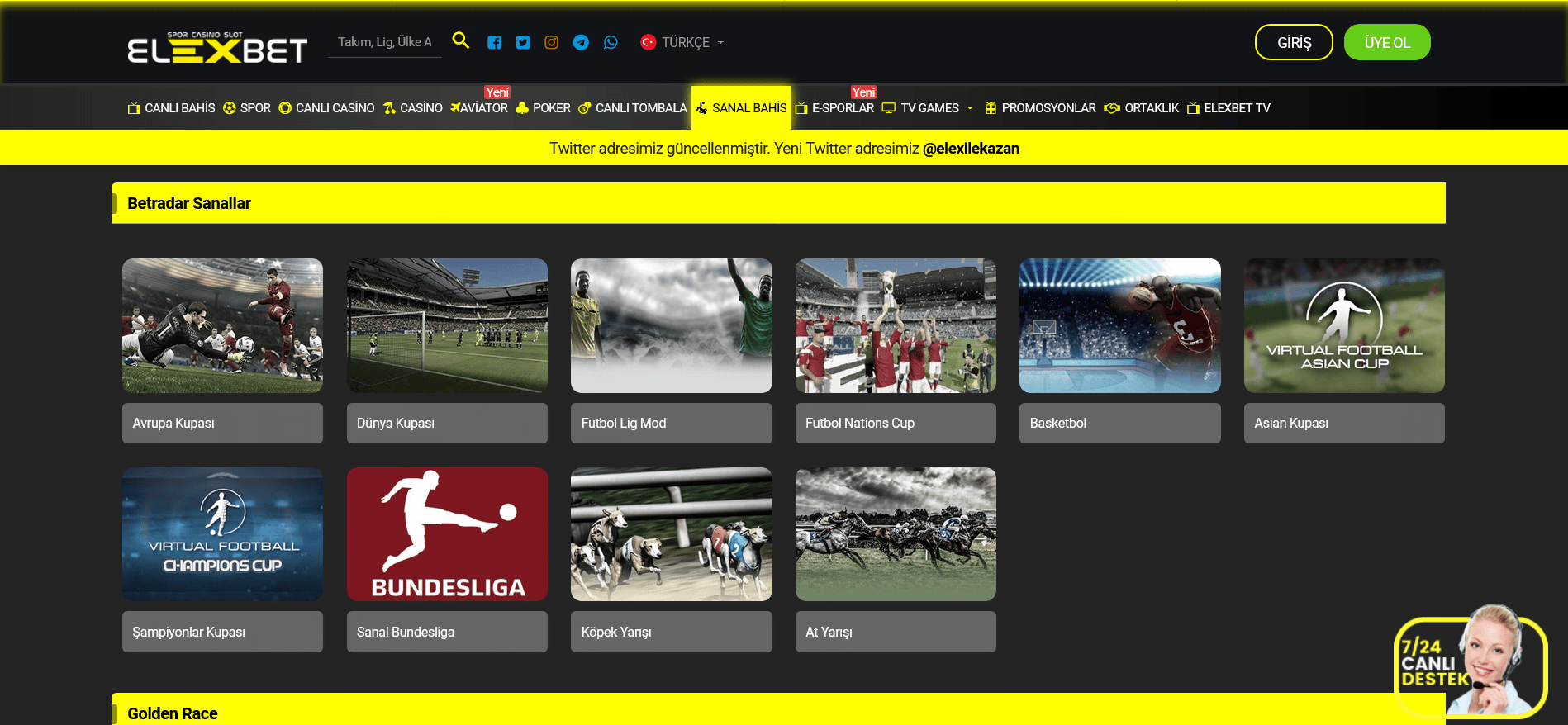This screenshot has width=1568, height=725.
Task: Open the WhatsApp social icon
Action: pyautogui.click(x=611, y=42)
